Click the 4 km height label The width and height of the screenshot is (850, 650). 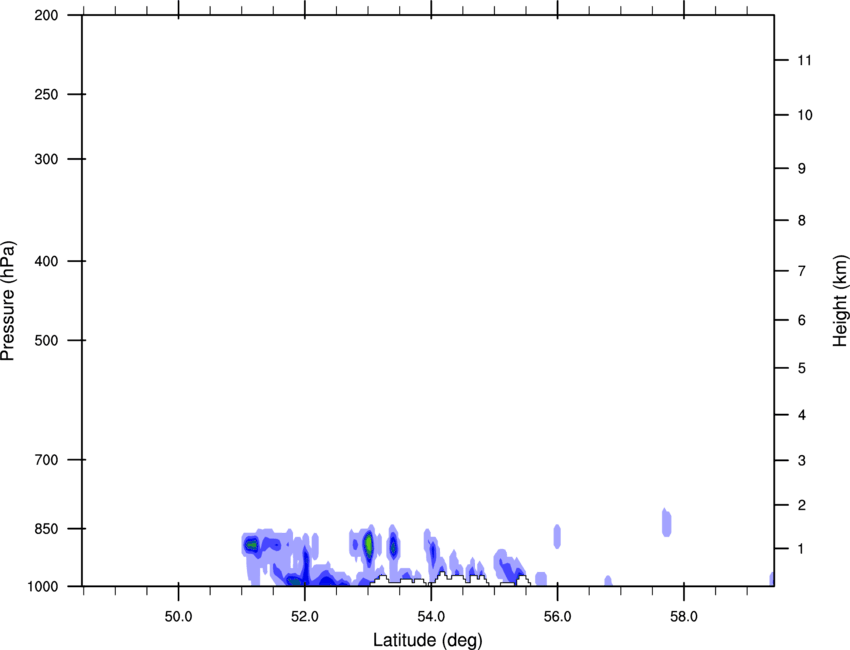(802, 415)
